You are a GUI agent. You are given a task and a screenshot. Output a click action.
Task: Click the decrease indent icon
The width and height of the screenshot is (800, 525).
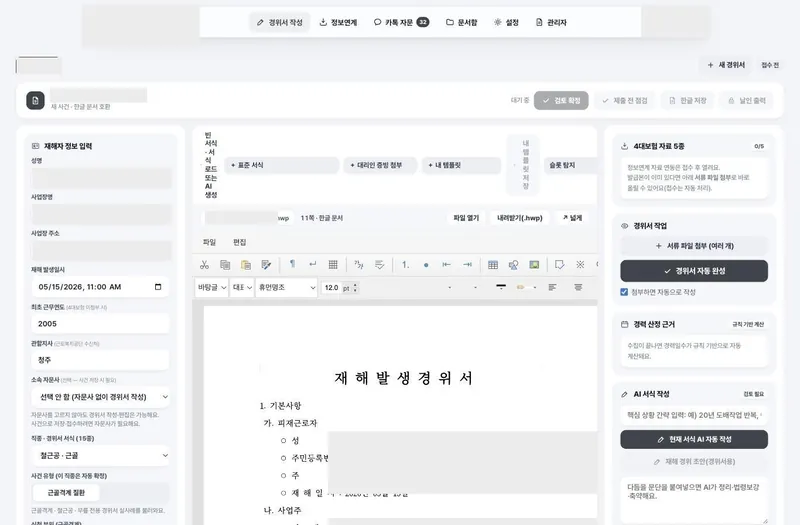tap(446, 264)
